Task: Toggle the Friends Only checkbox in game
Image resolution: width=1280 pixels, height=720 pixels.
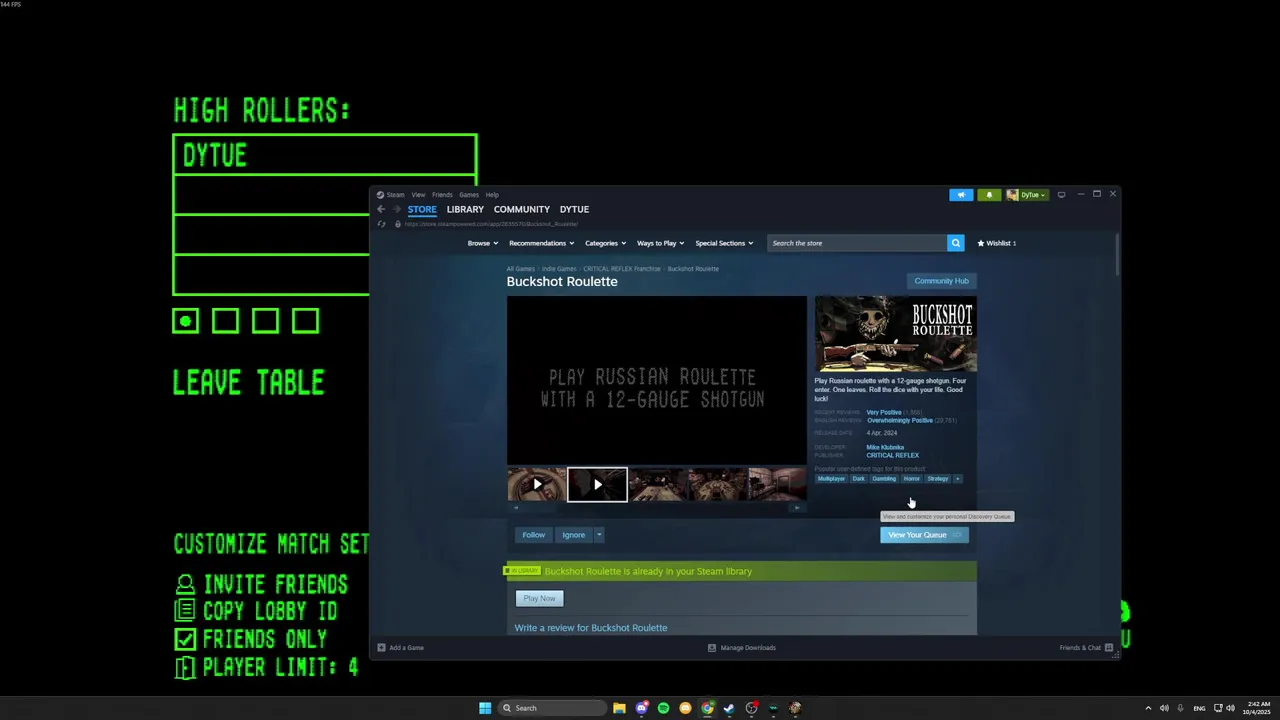Action: coord(185,639)
